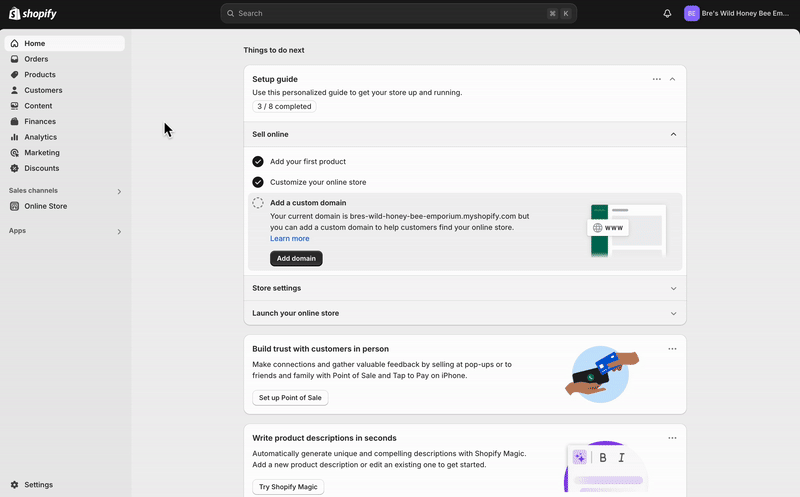Image resolution: width=800 pixels, height=497 pixels.
Task: Click the Marketing target icon
Action: (15, 153)
